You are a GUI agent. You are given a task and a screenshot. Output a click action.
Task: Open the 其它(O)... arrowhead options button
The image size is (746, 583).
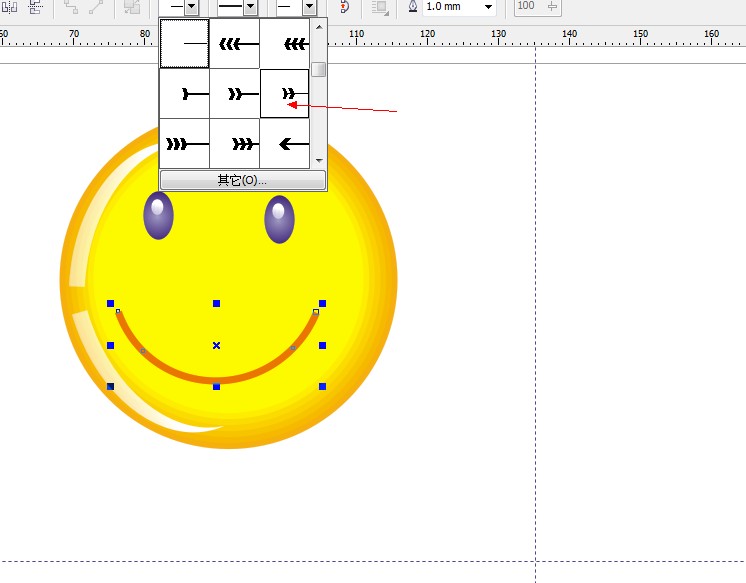coord(243,180)
